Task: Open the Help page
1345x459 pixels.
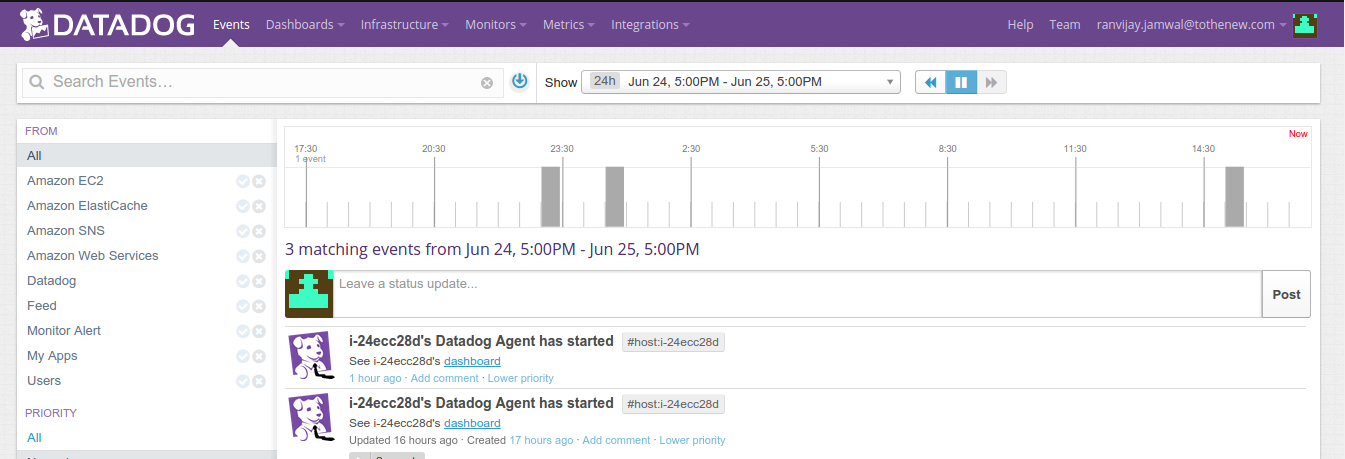Action: click(x=1020, y=24)
